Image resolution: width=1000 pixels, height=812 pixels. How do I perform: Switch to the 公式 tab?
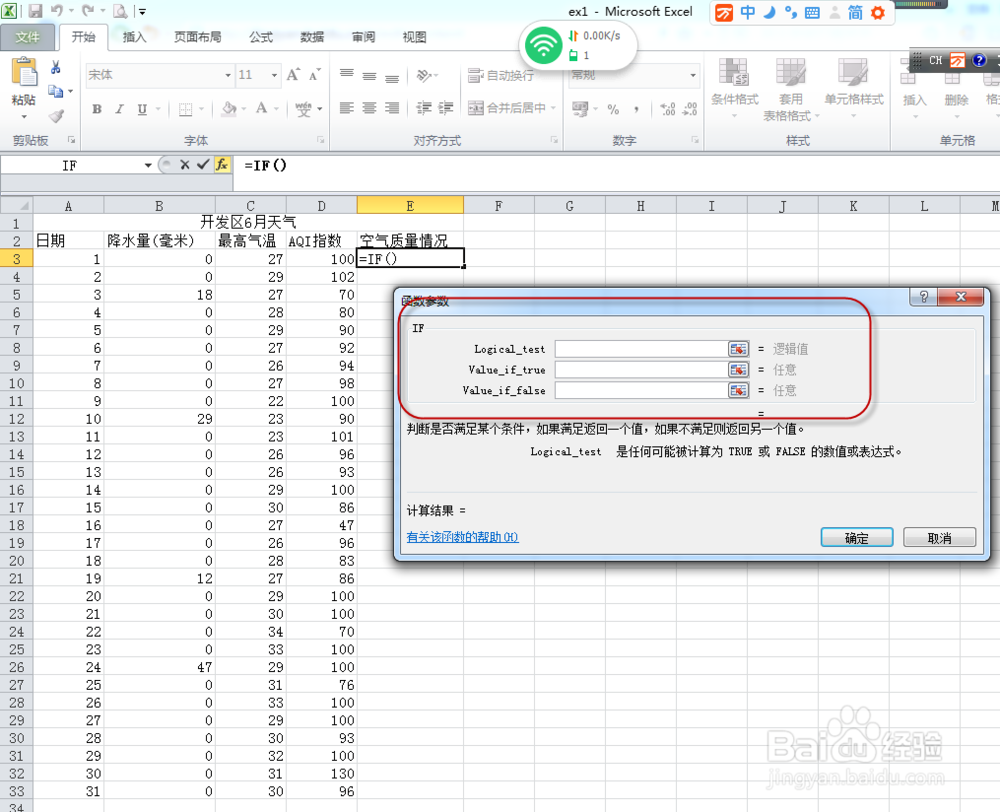[261, 37]
